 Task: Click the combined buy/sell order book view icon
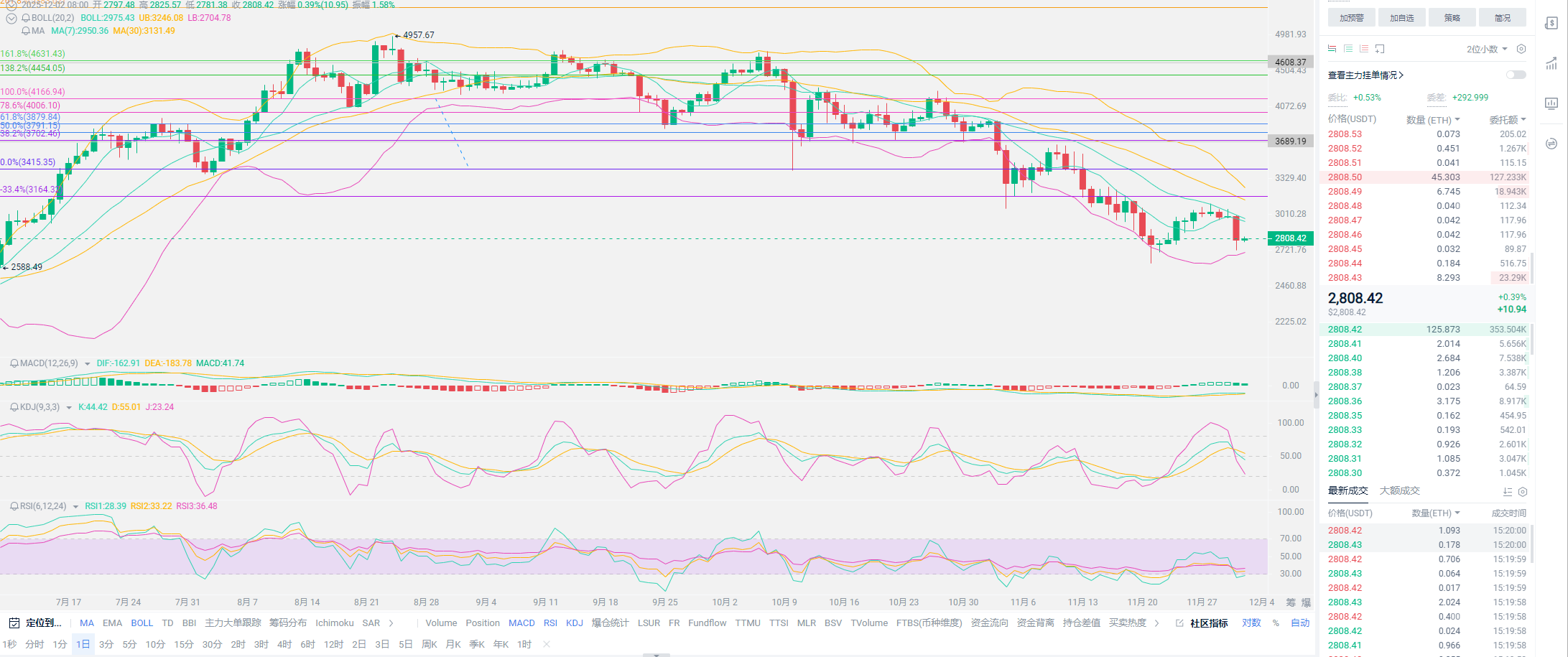click(1332, 49)
